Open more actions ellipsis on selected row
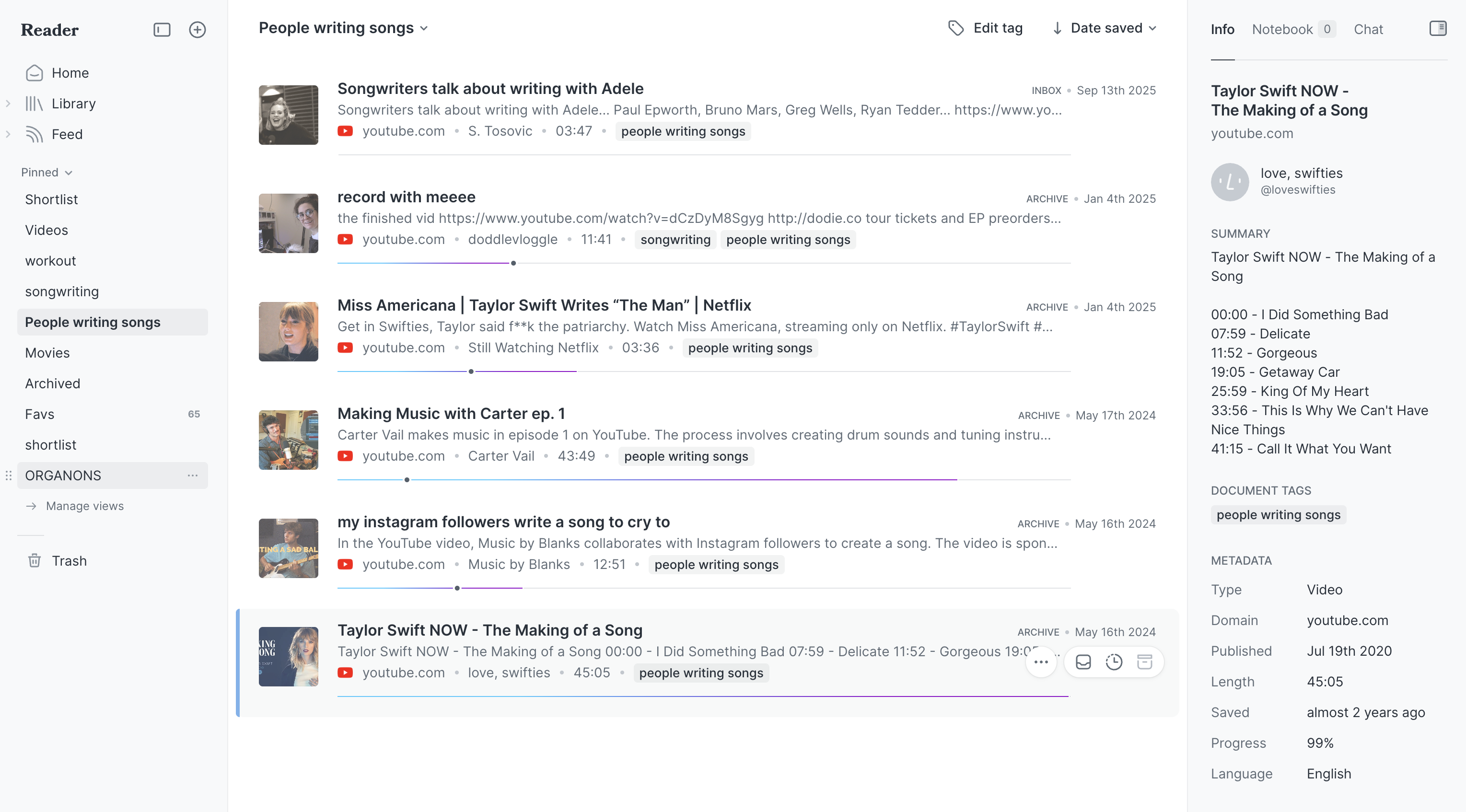Viewport: 1466px width, 812px height. [x=1041, y=662]
